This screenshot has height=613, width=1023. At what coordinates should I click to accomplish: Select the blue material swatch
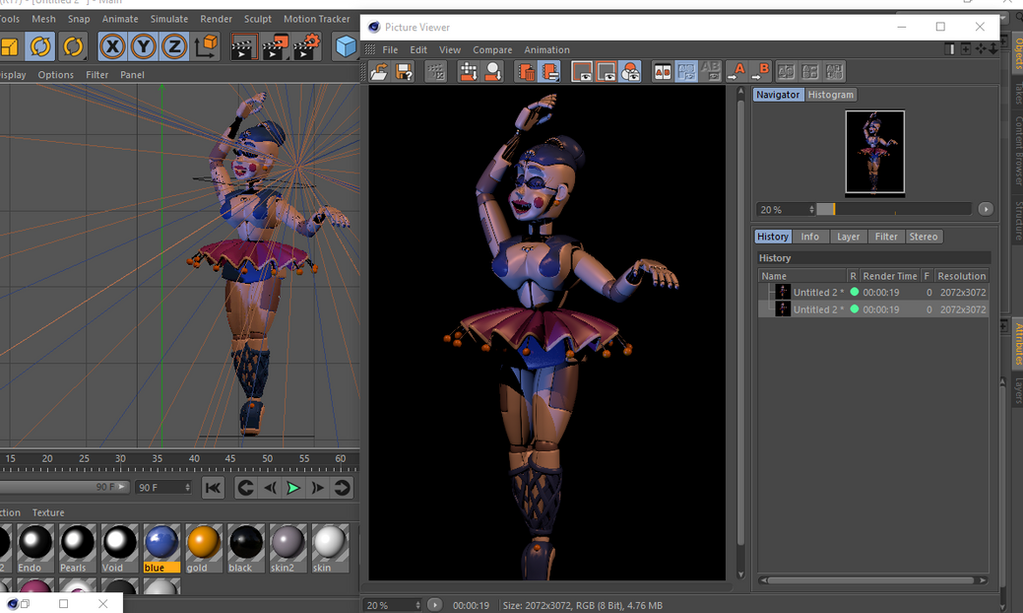(x=161, y=548)
